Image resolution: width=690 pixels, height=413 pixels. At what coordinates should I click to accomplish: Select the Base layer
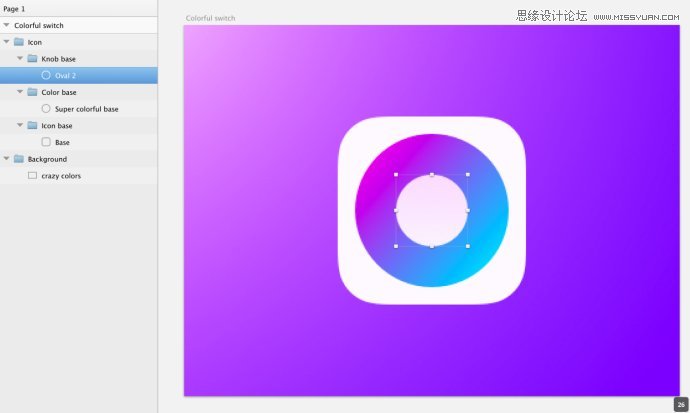pos(79,142)
